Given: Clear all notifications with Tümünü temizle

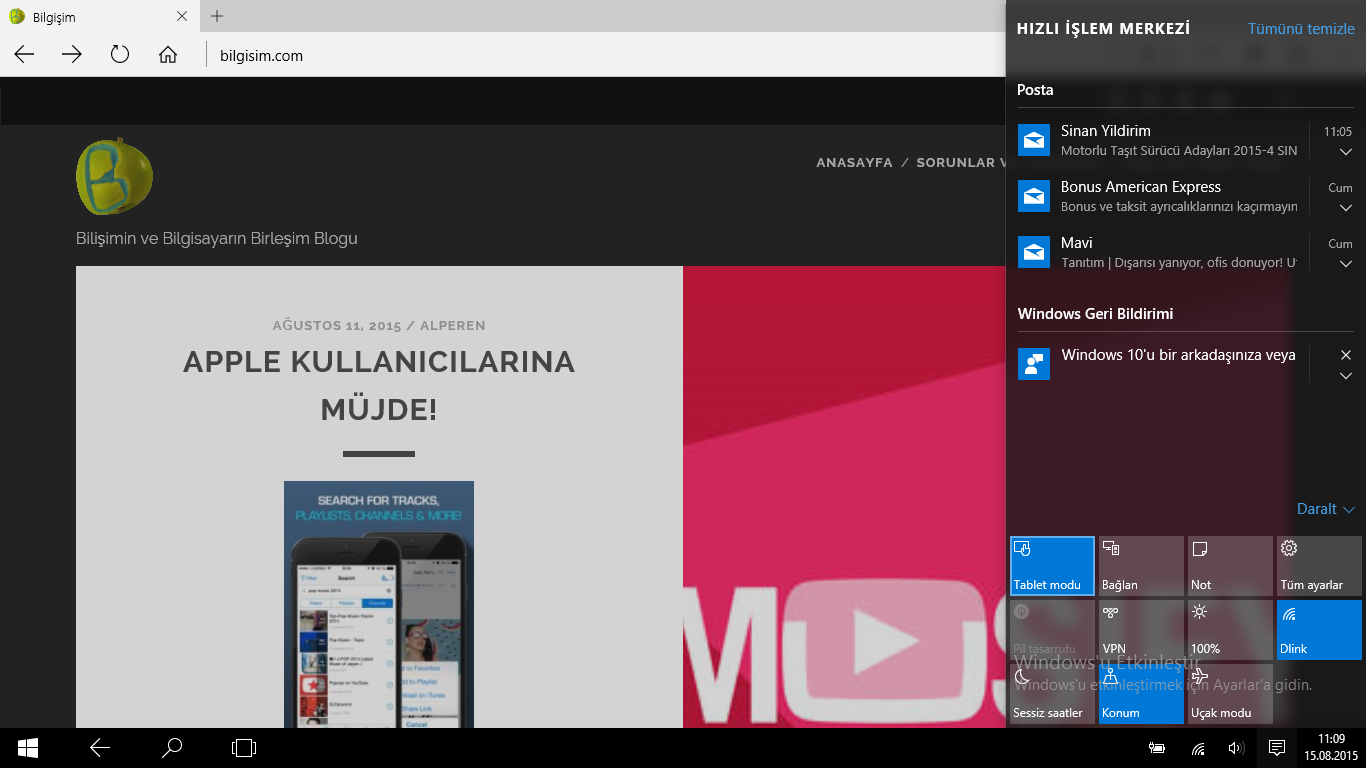Looking at the screenshot, I should pyautogui.click(x=1301, y=29).
